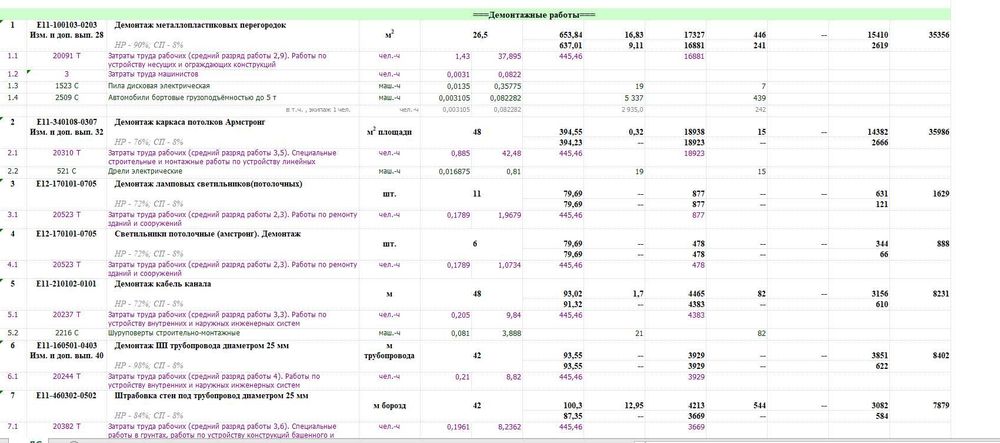Click "Светильники потолочные (амстронг). Демонтаж" item
Image resolution: width=1000 pixels, height=443 pixels.
(207, 234)
